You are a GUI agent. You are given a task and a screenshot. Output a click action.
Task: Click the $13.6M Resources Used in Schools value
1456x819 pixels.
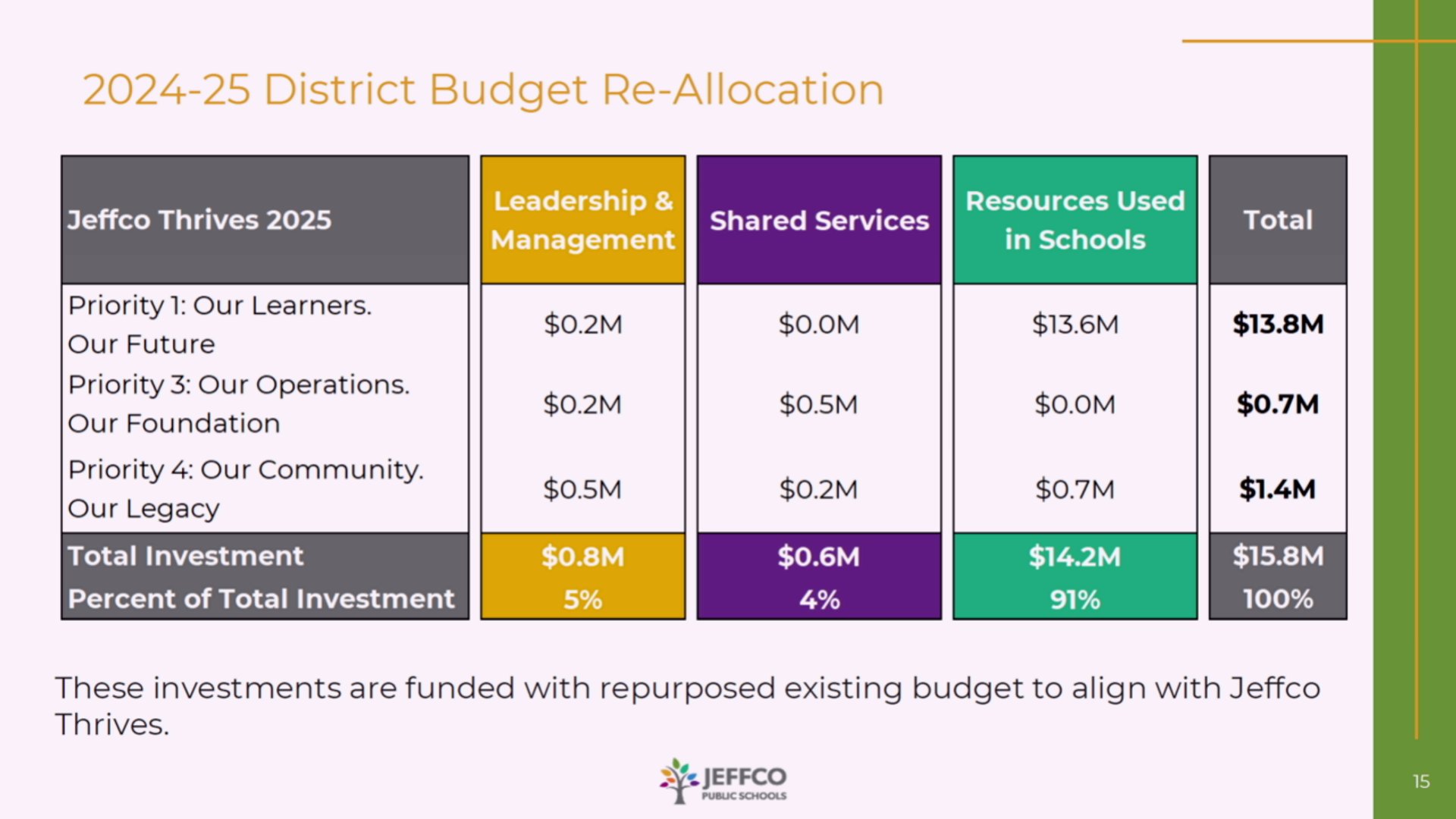pos(1075,325)
